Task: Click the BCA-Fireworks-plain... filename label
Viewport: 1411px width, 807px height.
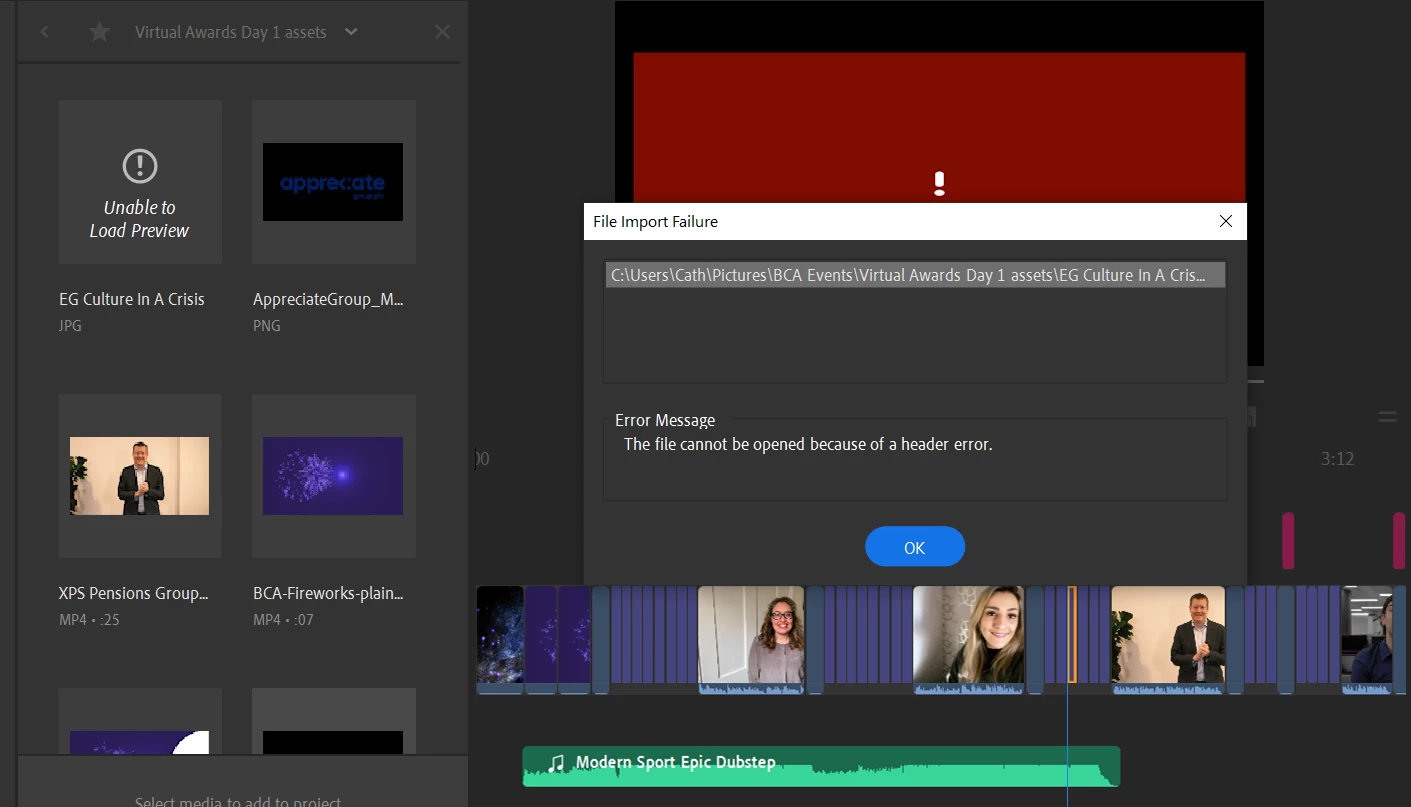Action: coord(328,593)
